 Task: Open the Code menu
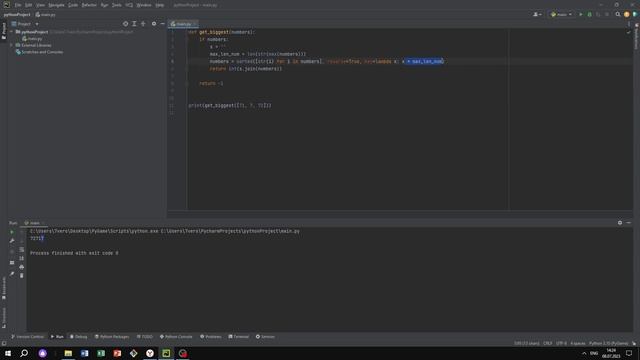73,5
